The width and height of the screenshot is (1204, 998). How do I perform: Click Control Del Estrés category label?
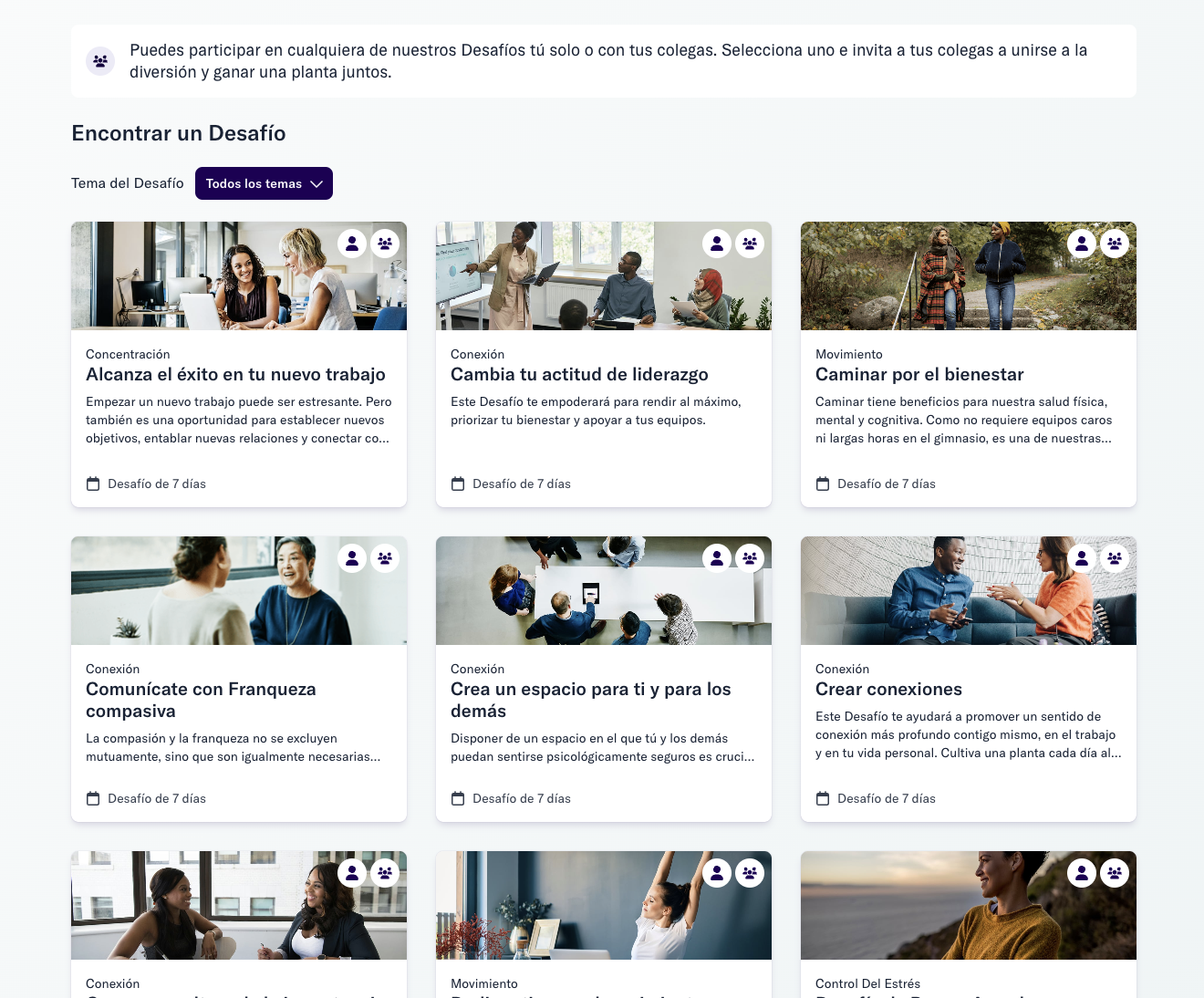click(x=867, y=983)
